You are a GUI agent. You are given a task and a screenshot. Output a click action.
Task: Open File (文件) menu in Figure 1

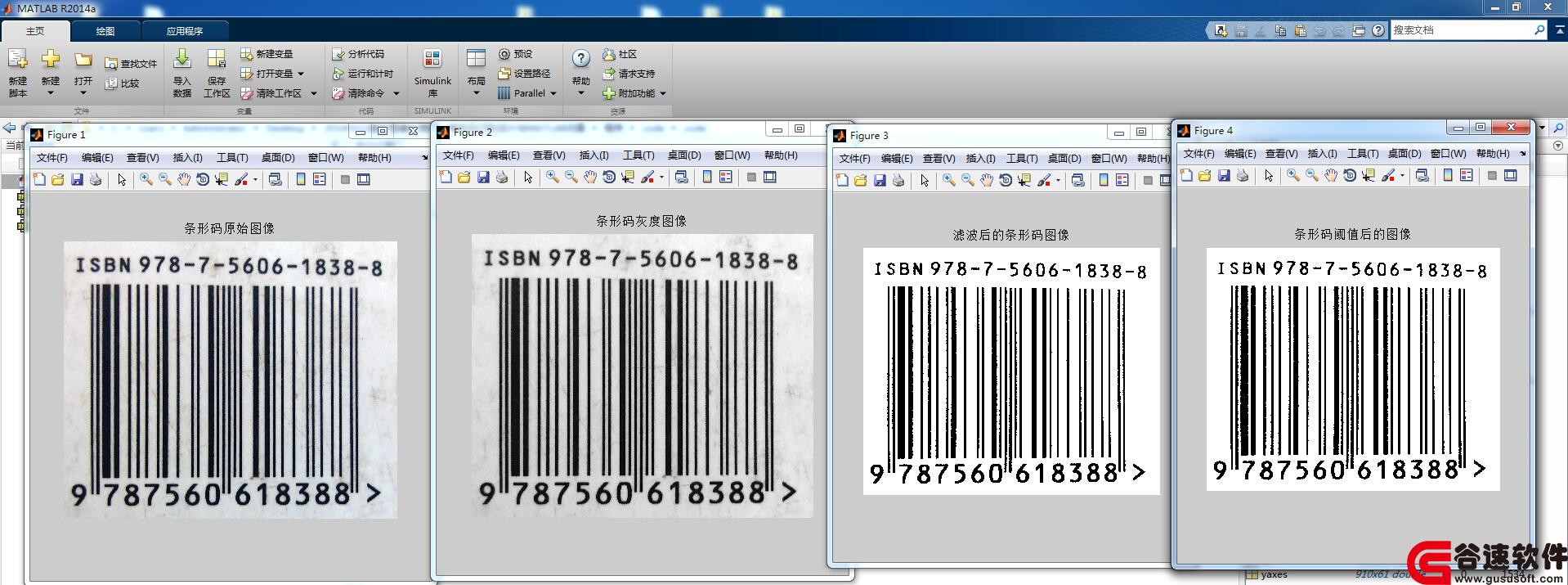[52, 157]
